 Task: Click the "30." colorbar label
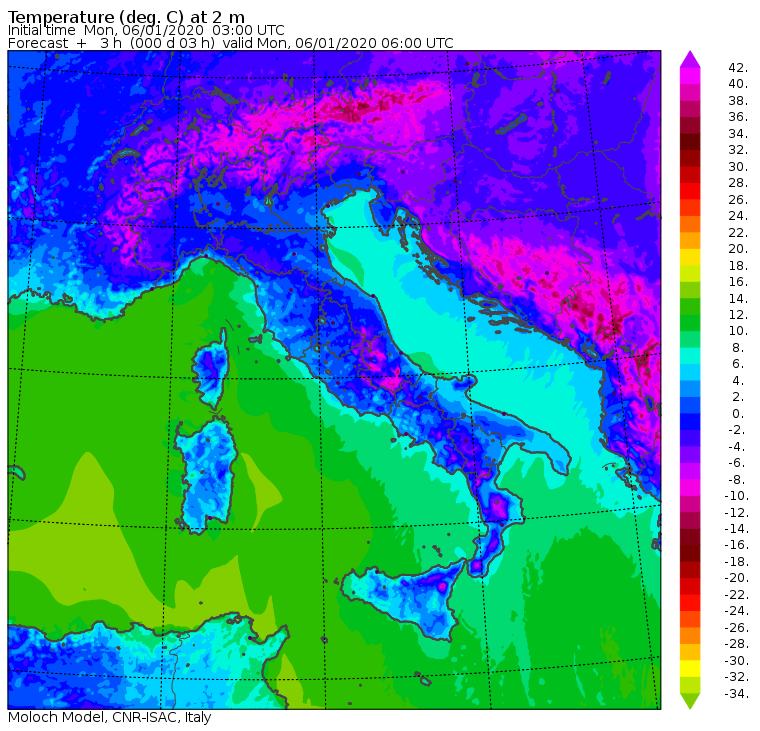point(738,166)
